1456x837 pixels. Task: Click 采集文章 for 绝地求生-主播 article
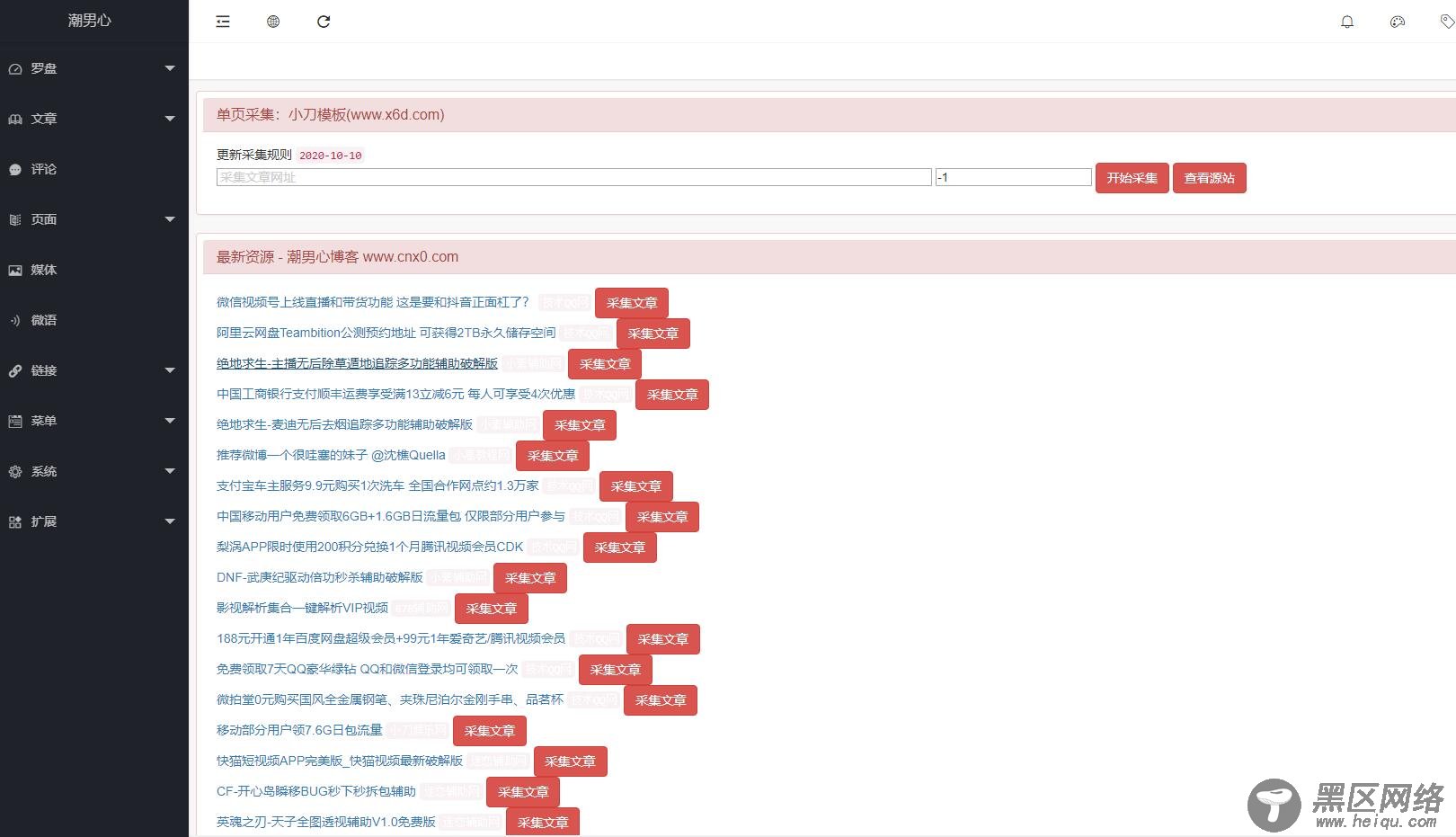point(605,364)
